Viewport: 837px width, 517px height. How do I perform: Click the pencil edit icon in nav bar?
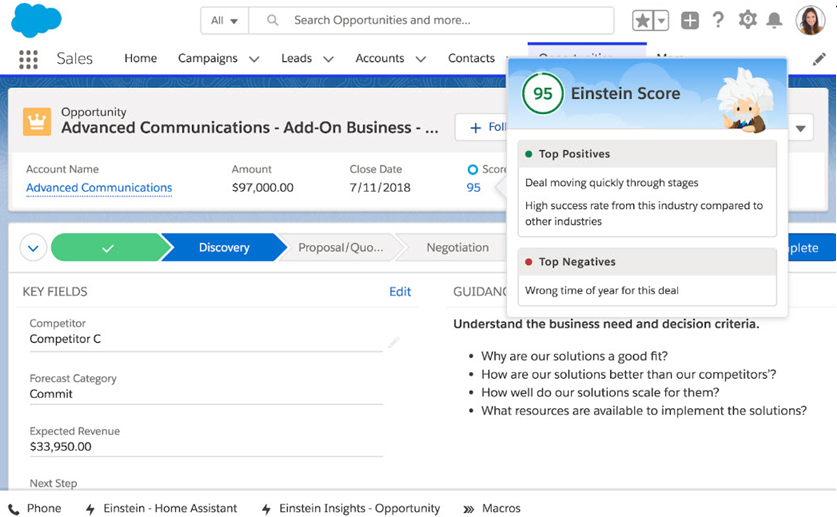click(x=819, y=59)
